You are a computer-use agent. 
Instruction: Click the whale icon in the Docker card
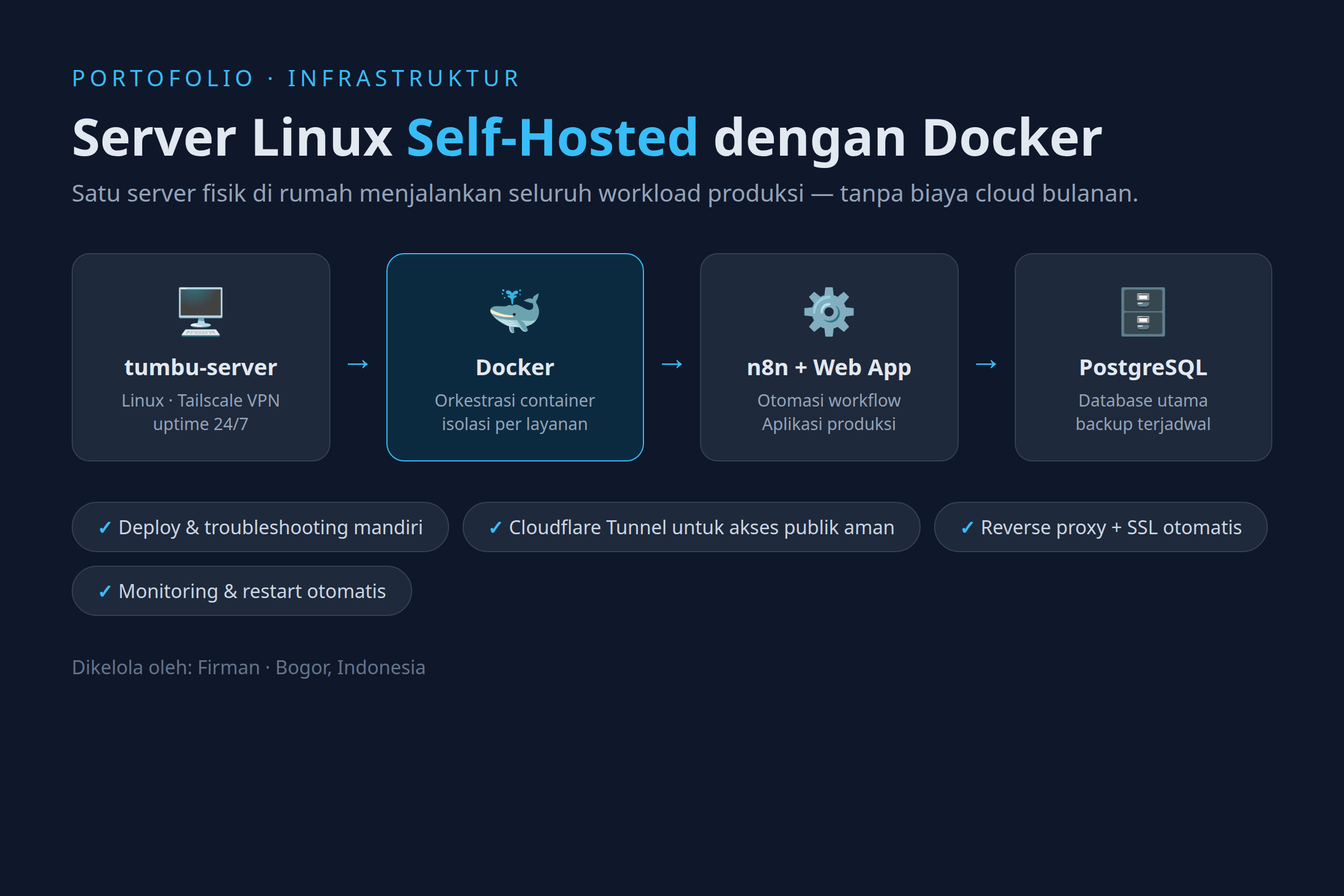[515, 311]
